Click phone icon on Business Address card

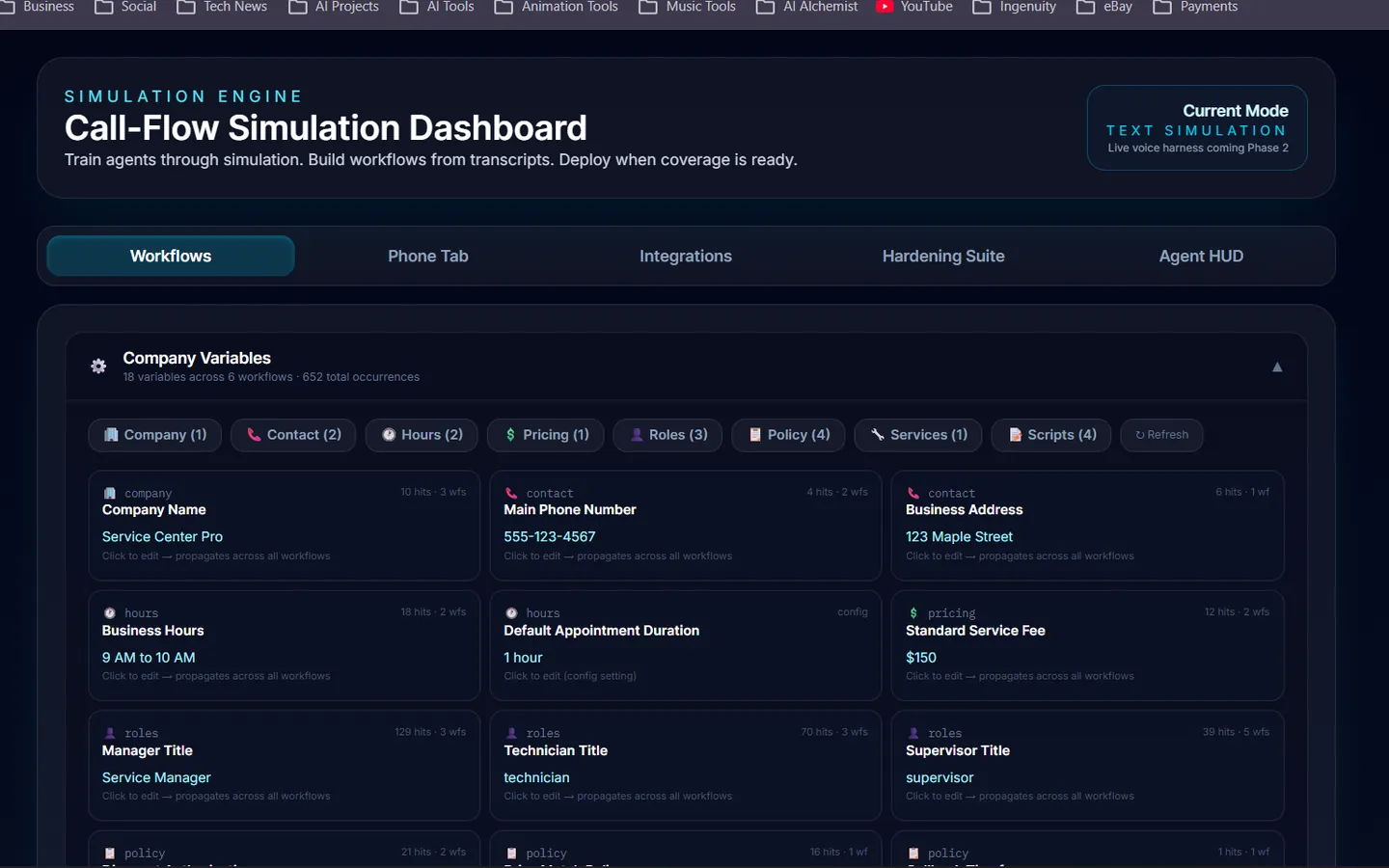(913, 493)
